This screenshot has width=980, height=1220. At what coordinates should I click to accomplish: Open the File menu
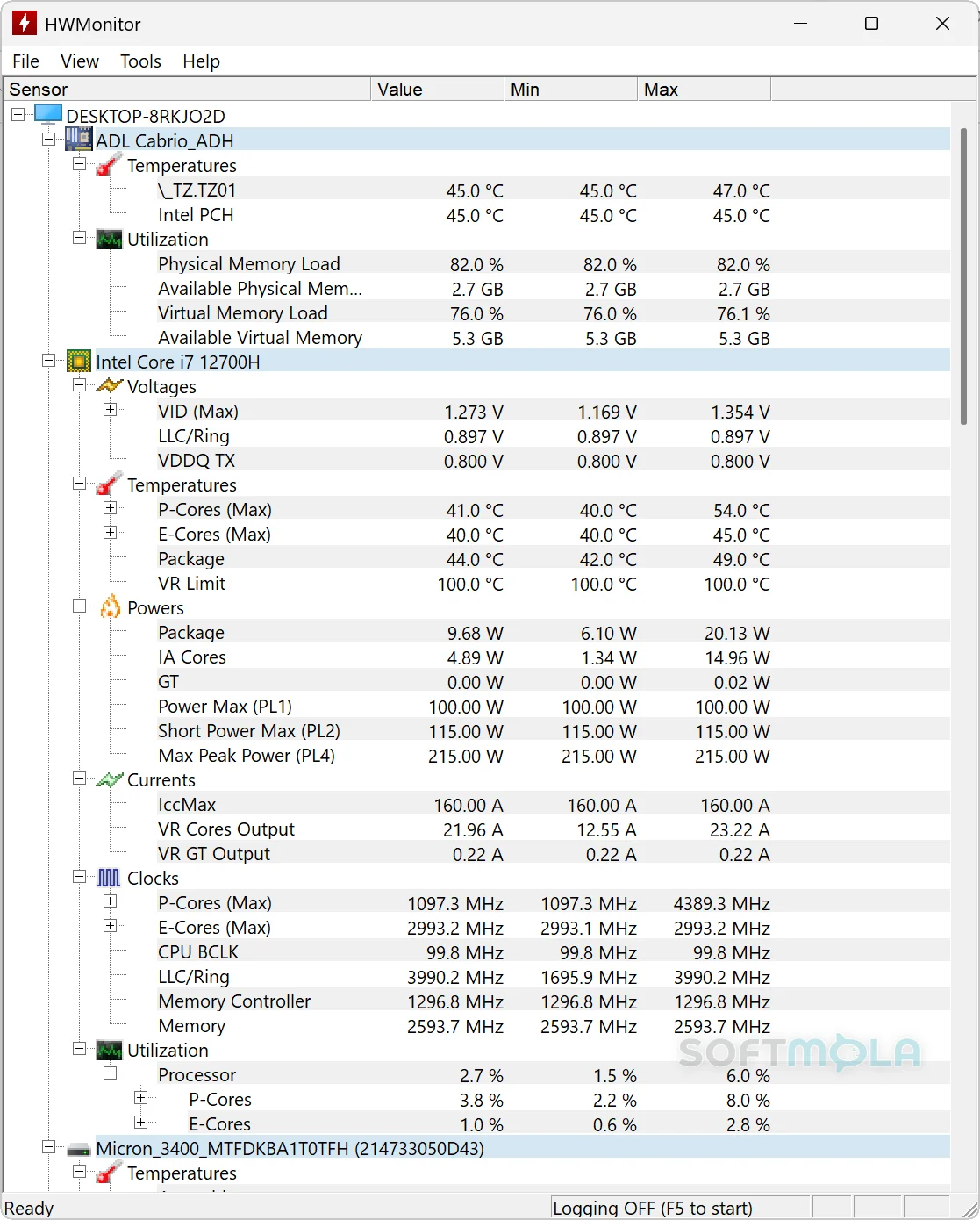(25, 61)
